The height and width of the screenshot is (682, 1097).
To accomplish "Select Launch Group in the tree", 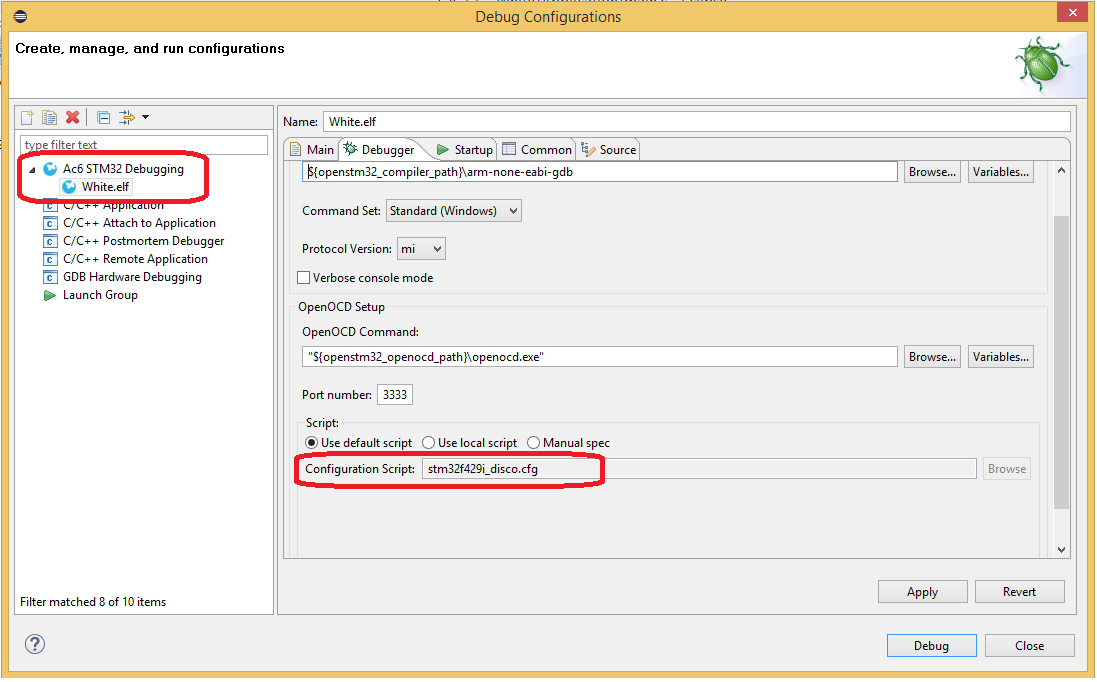I will 100,295.
